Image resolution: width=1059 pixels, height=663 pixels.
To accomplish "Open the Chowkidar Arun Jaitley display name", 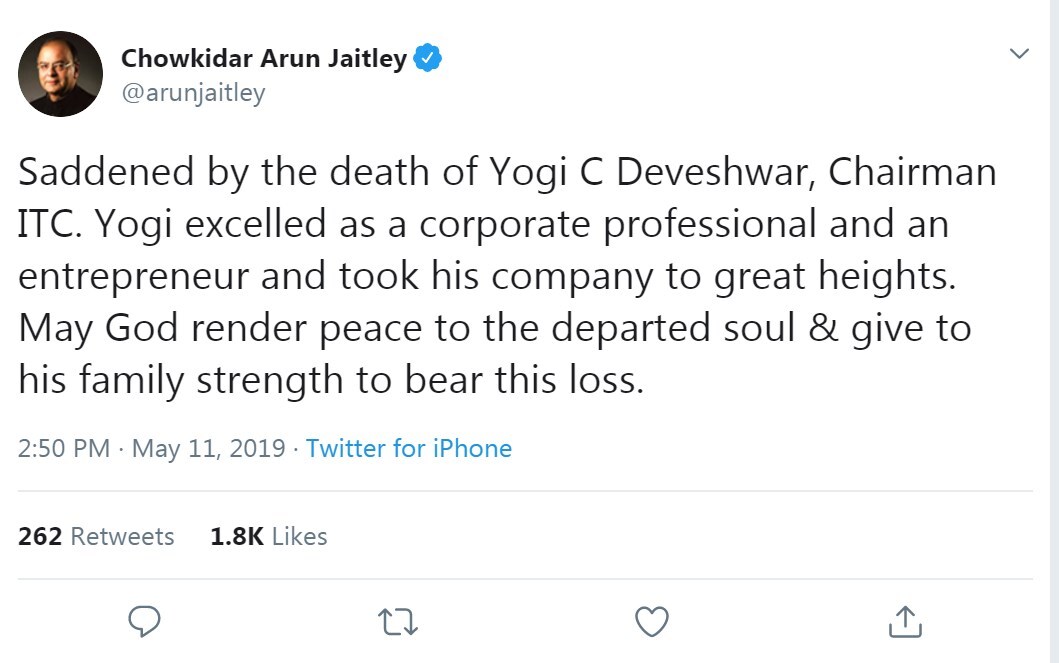I will click(x=264, y=59).
